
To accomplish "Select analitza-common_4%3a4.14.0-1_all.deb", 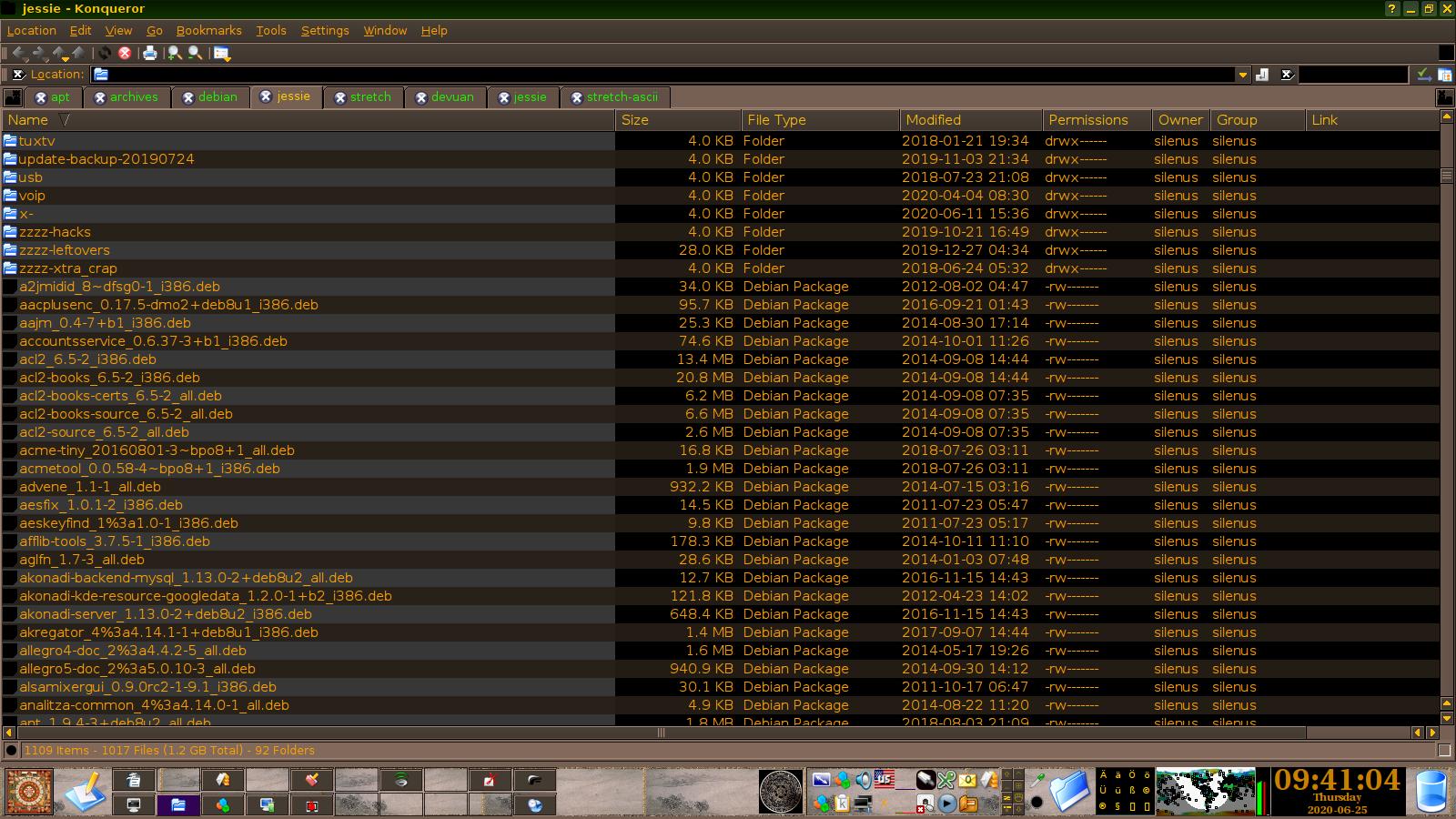I will [154, 705].
